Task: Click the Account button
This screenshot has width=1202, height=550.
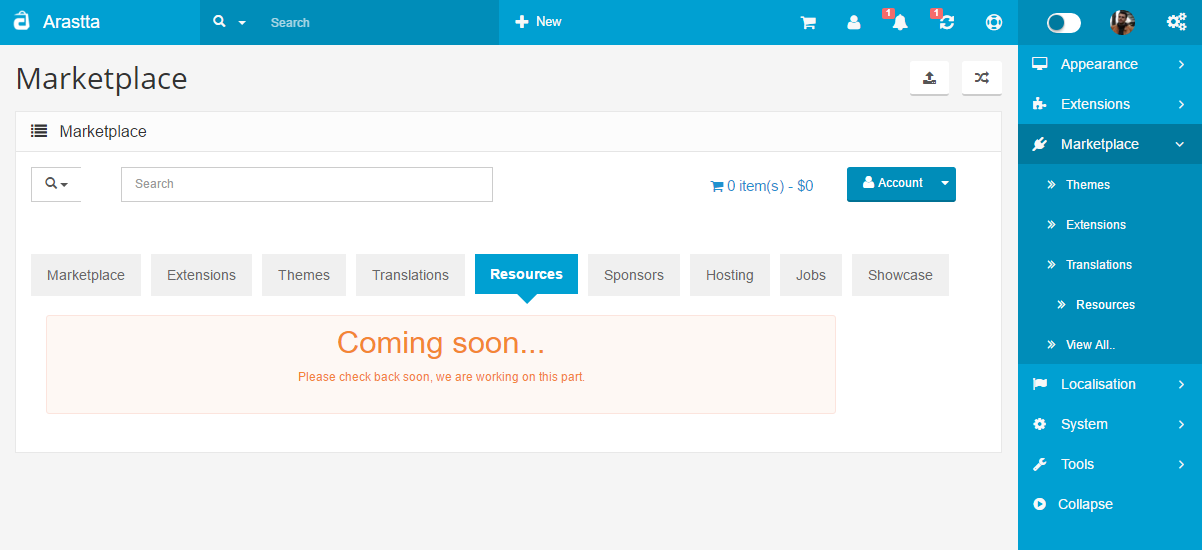Action: tap(892, 184)
